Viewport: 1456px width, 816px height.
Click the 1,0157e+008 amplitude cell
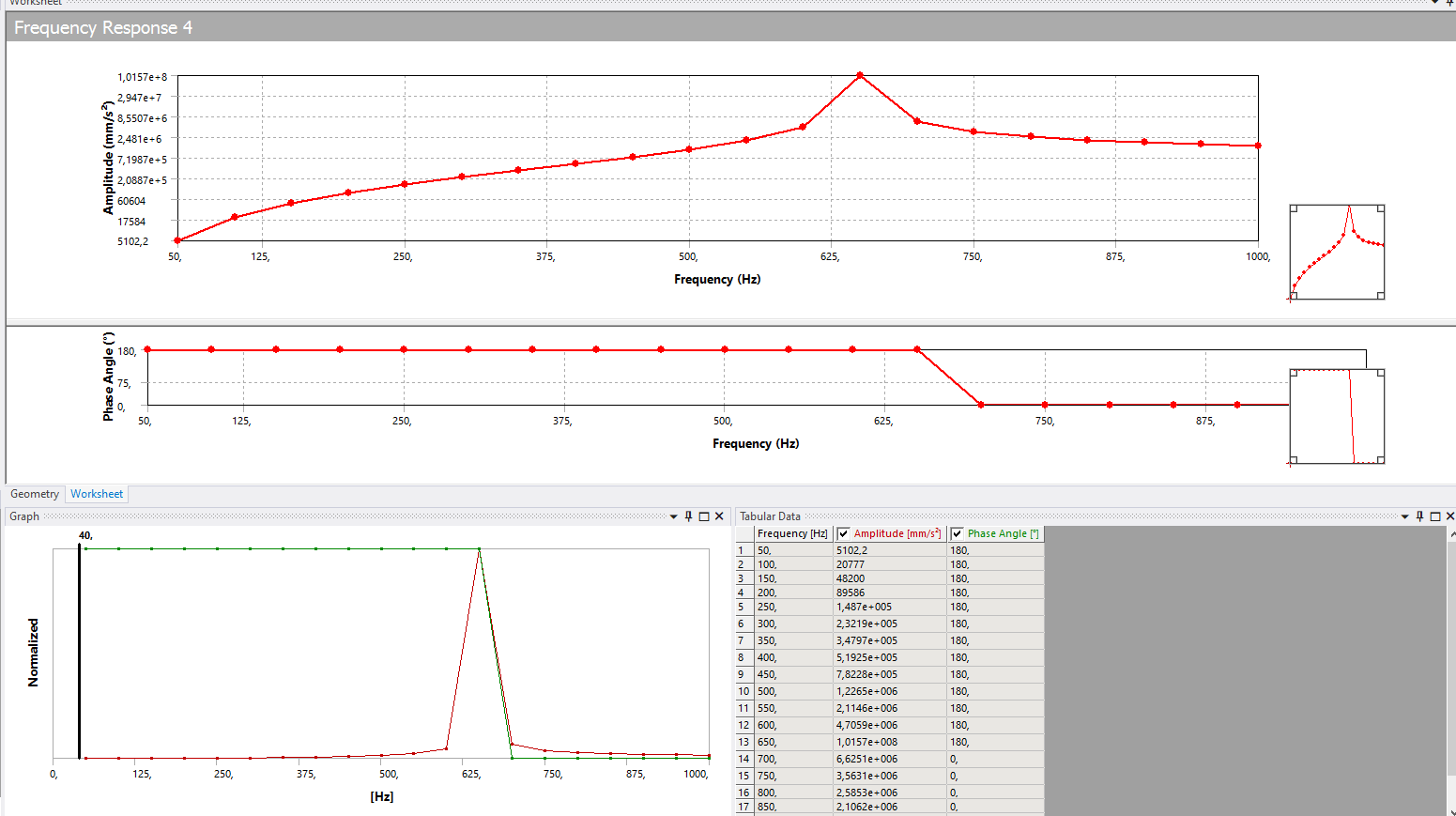(888, 742)
